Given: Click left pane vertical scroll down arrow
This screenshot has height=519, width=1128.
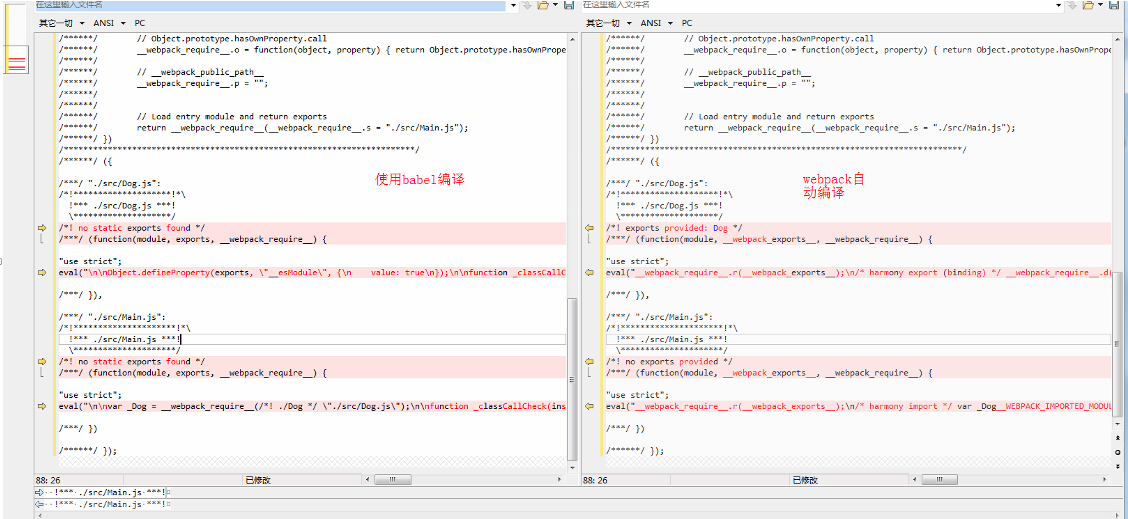Looking at the screenshot, I should (573, 466).
